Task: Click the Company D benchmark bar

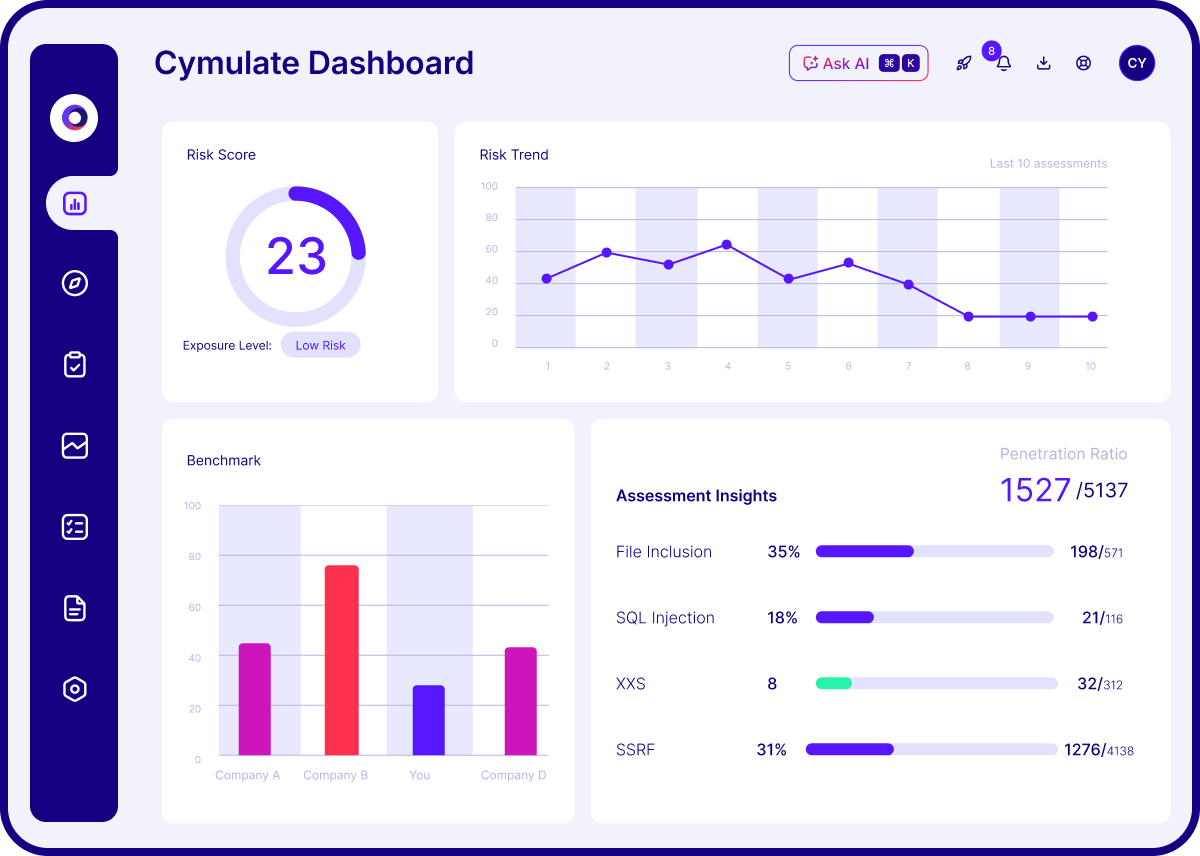Action: 521,701
